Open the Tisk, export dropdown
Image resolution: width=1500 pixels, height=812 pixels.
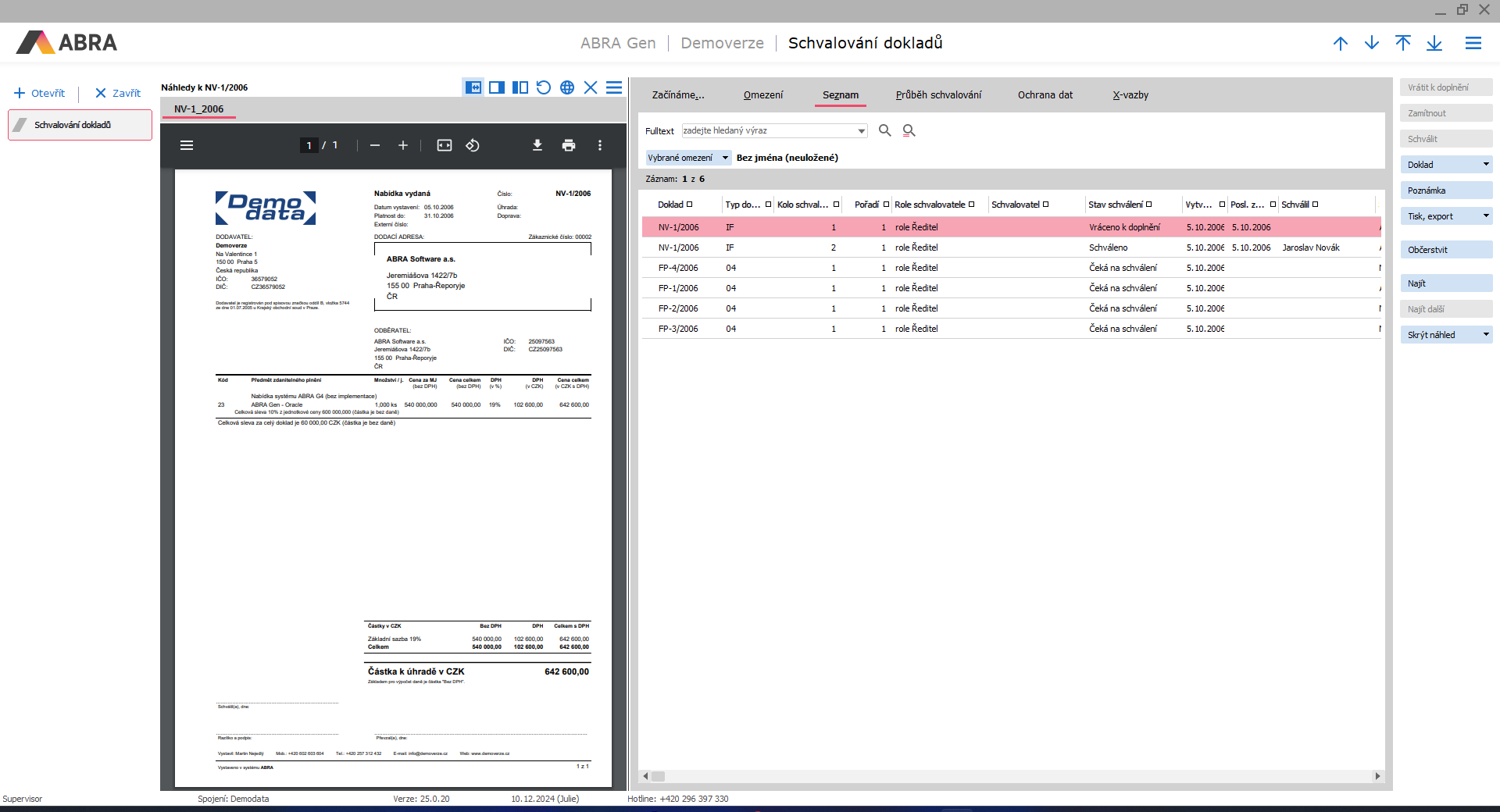1486,215
